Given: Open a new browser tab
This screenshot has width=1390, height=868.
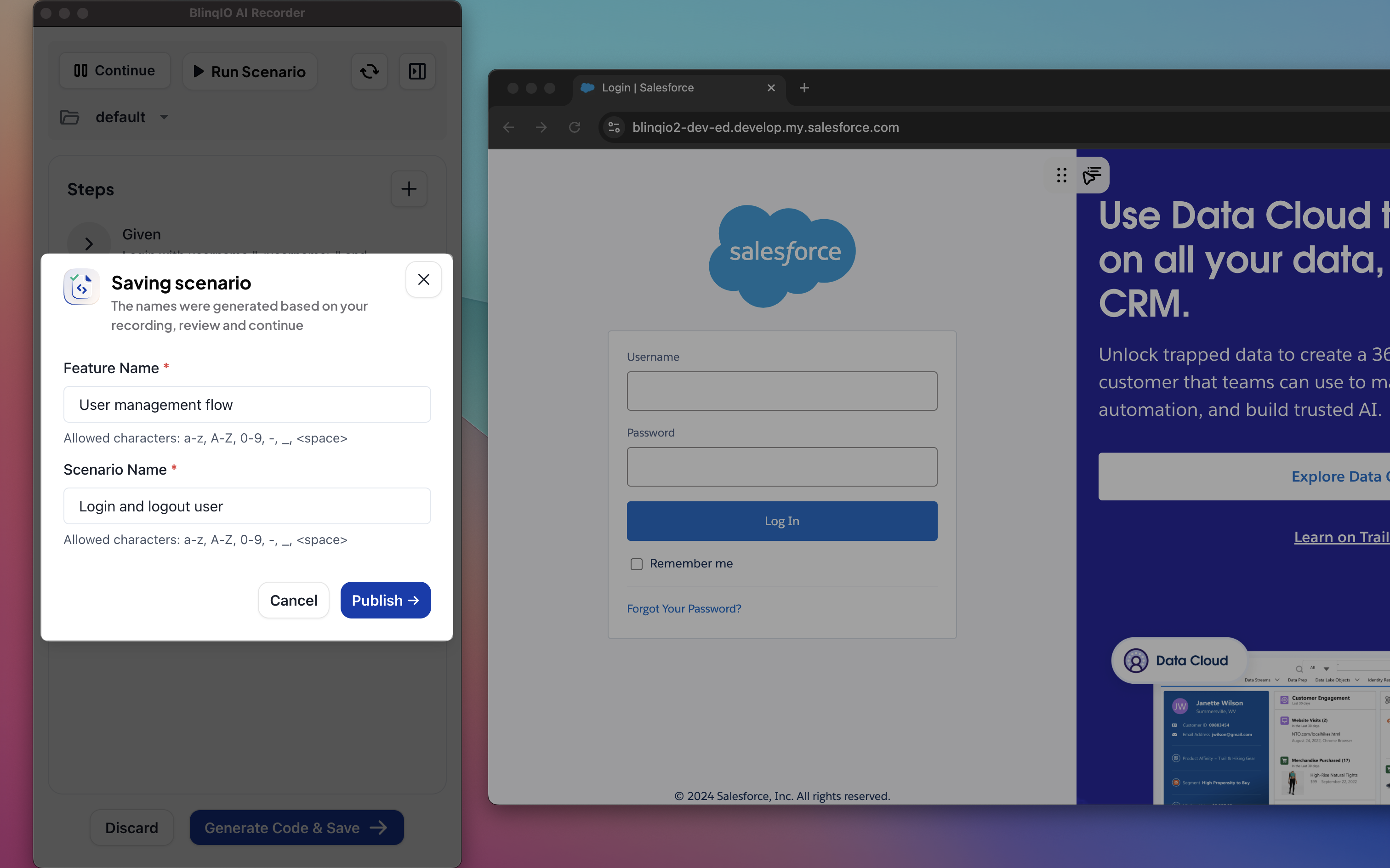Looking at the screenshot, I should point(804,88).
